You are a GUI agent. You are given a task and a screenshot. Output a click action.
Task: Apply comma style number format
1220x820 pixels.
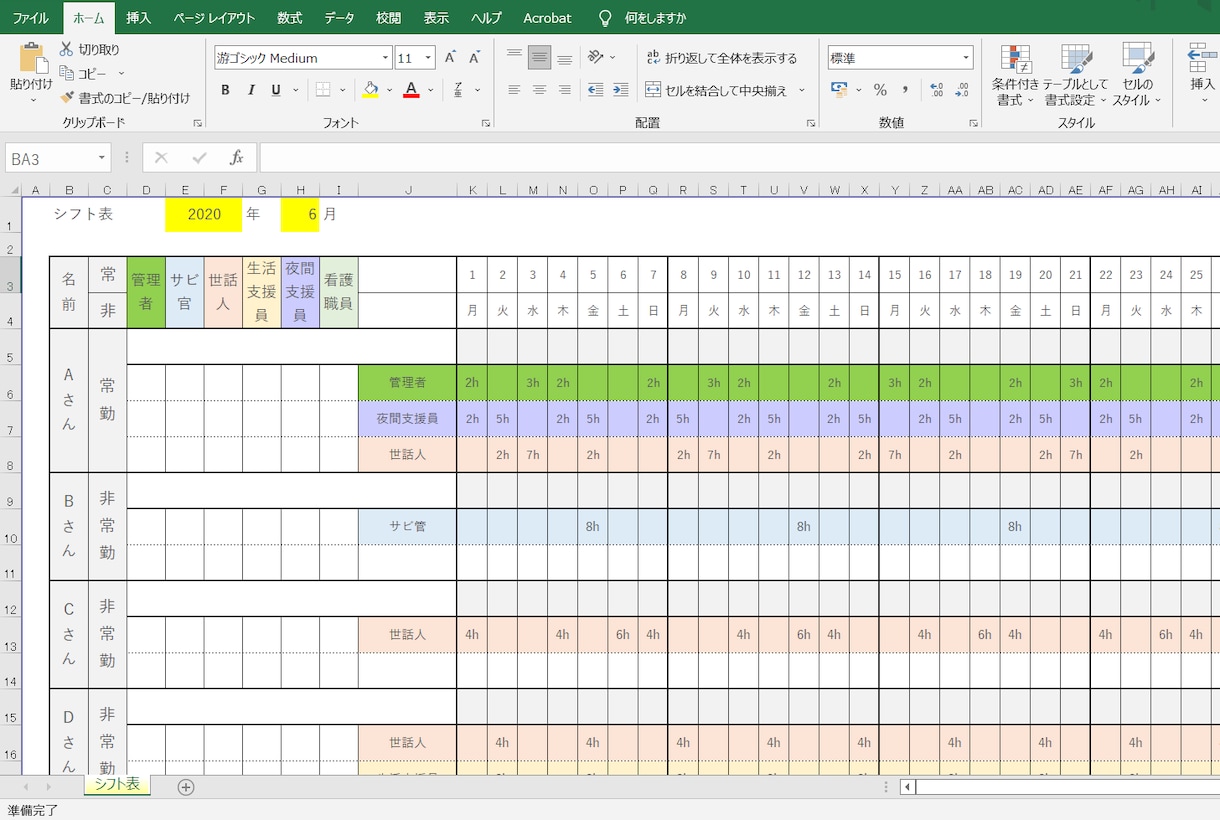click(x=905, y=90)
